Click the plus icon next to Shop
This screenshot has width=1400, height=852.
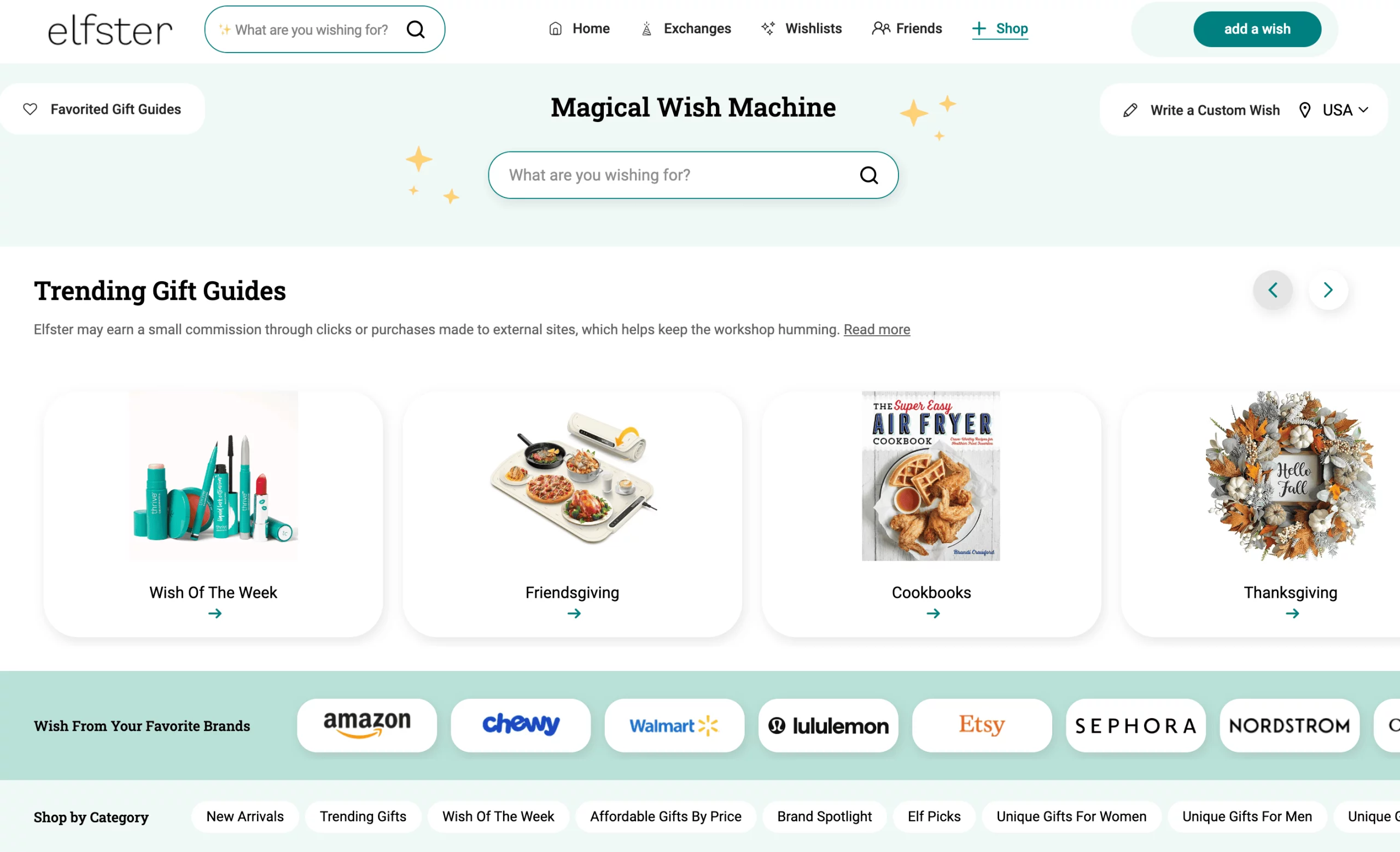pos(978,28)
